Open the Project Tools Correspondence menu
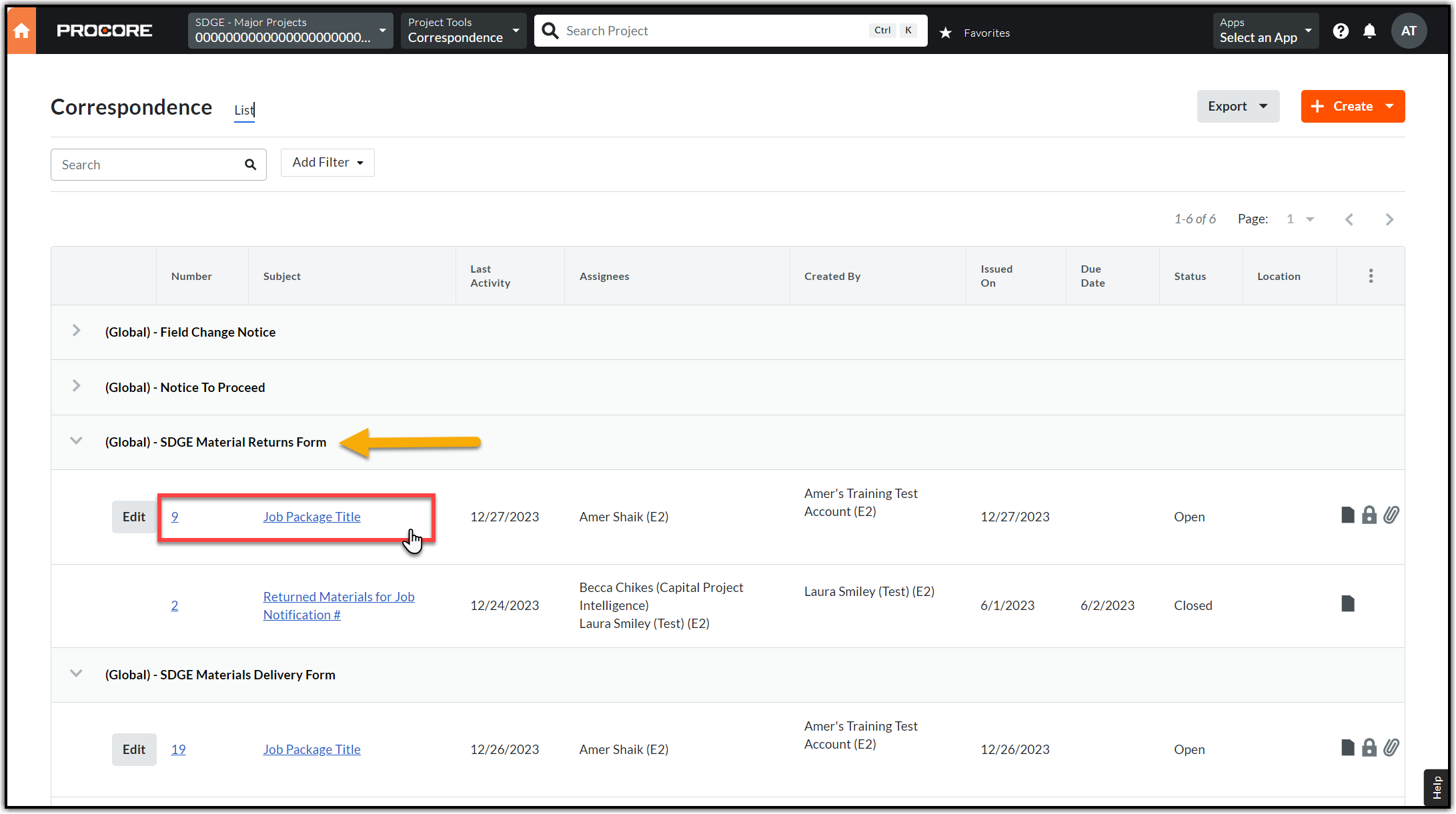The height and width of the screenshot is (814, 1456). (463, 31)
